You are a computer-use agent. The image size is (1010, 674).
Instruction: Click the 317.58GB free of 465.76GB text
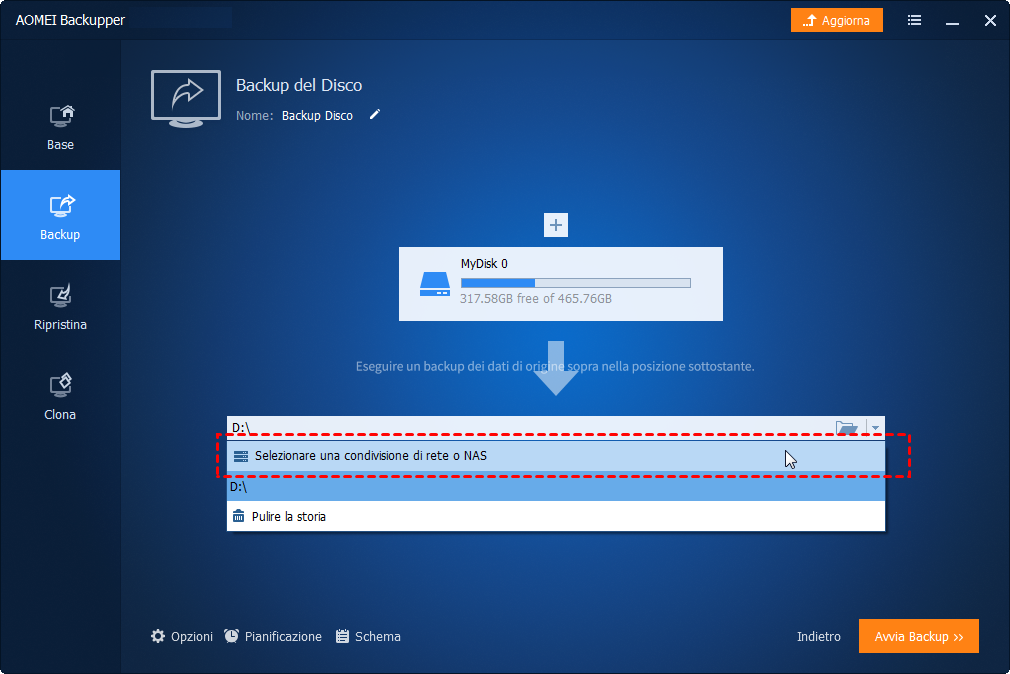[536, 299]
